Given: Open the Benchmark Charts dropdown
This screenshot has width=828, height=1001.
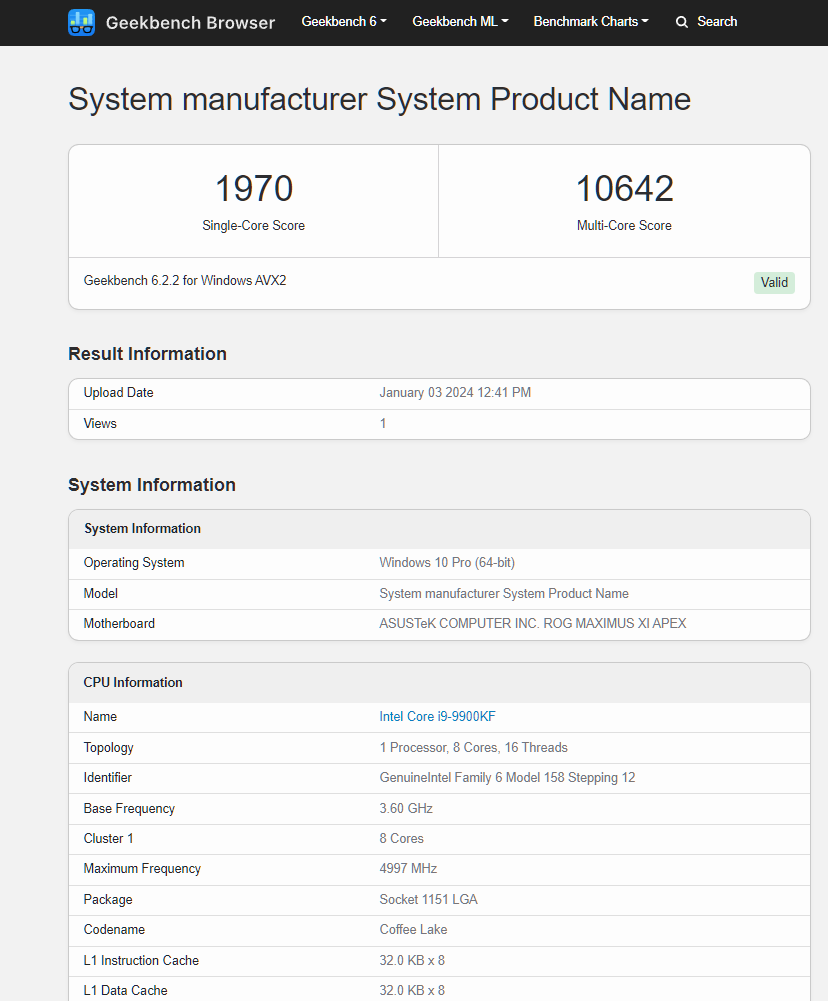Looking at the screenshot, I should point(591,22).
